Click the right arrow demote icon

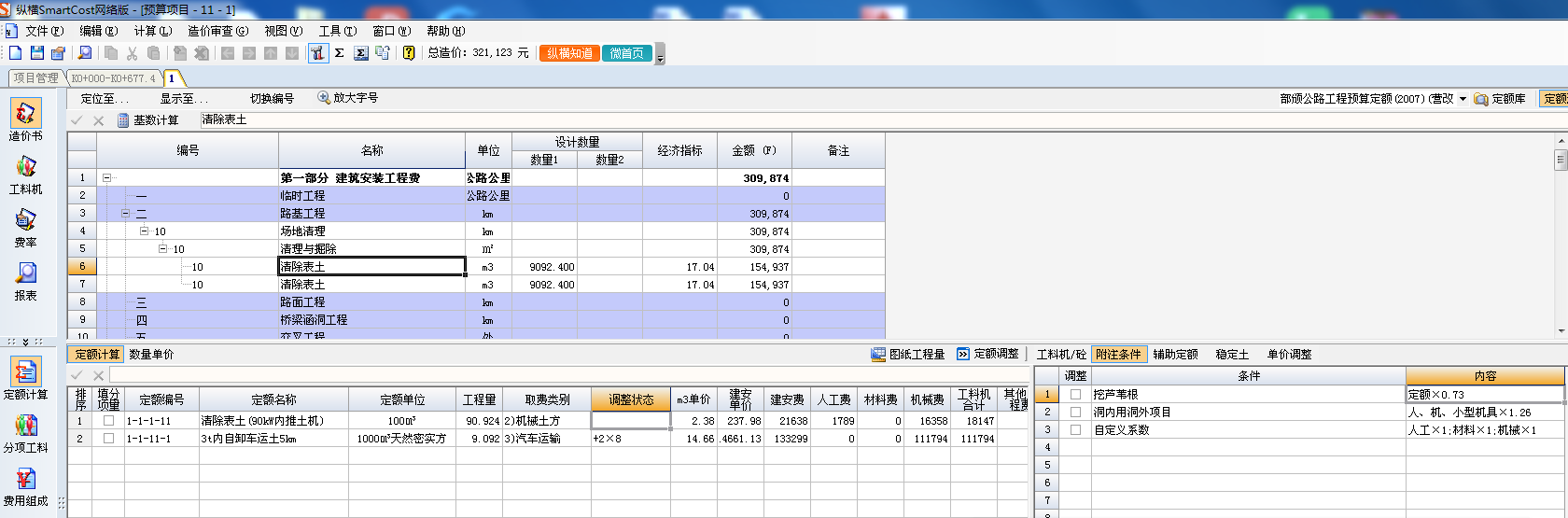click(x=249, y=53)
